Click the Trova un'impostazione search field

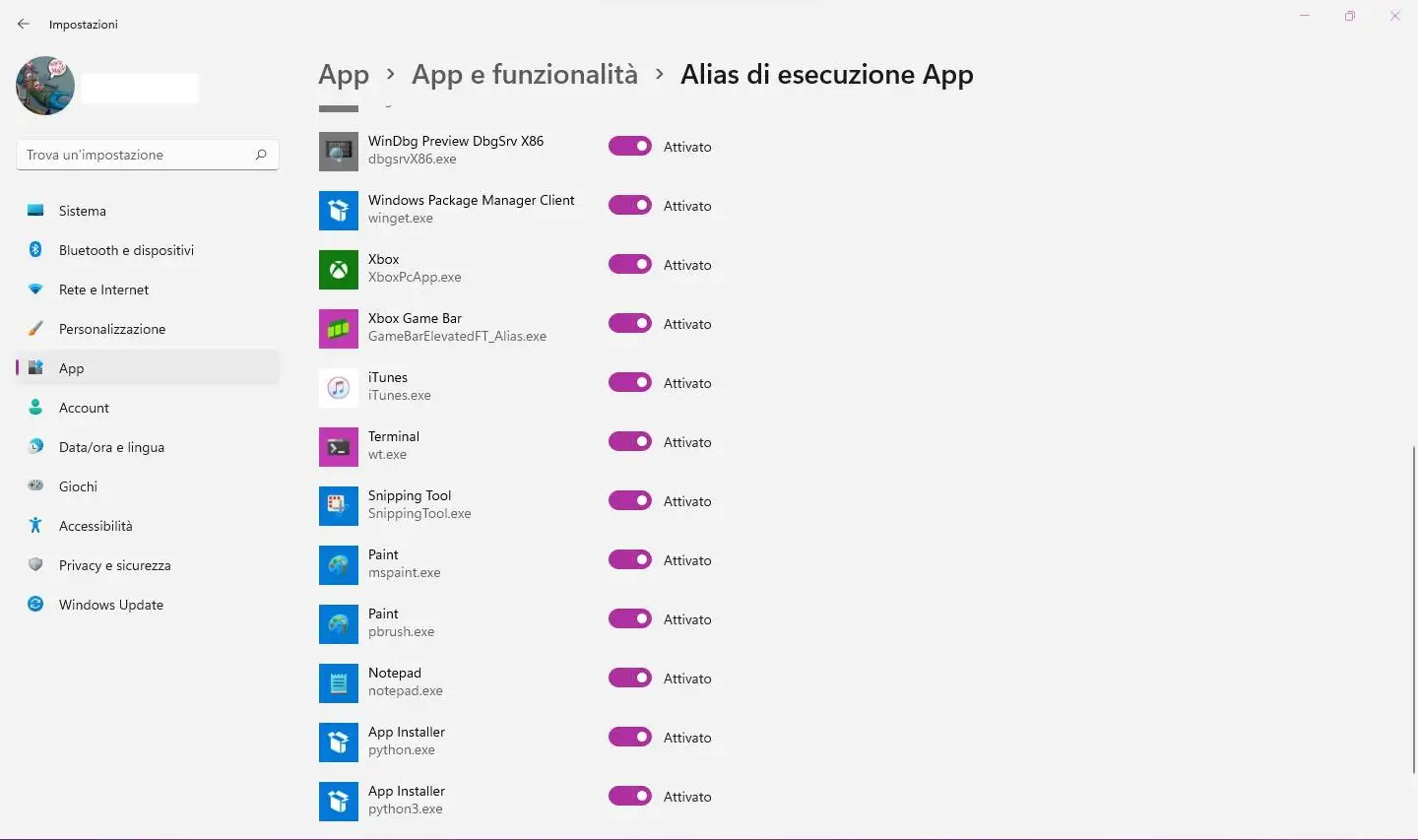click(x=148, y=155)
